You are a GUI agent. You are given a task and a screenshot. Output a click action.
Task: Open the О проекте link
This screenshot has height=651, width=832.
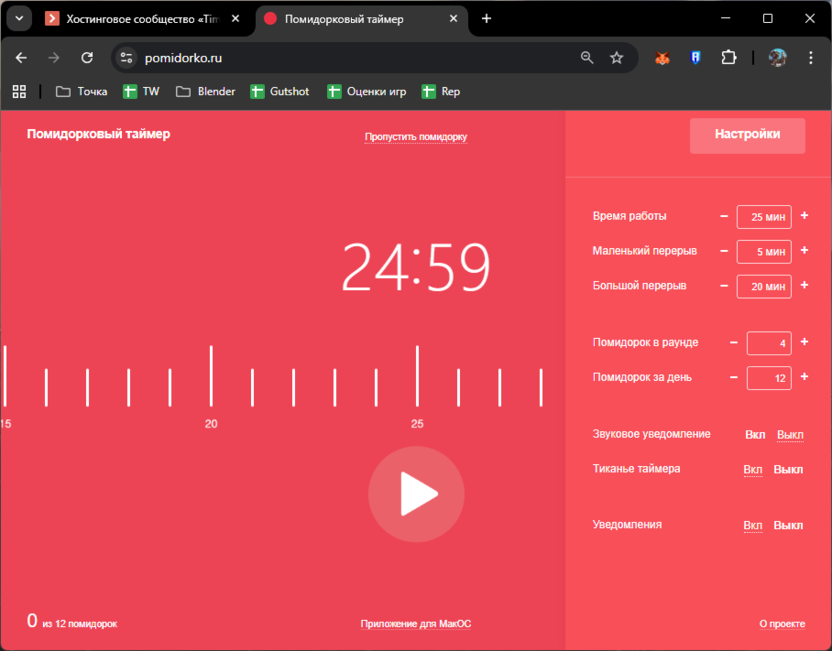point(782,624)
